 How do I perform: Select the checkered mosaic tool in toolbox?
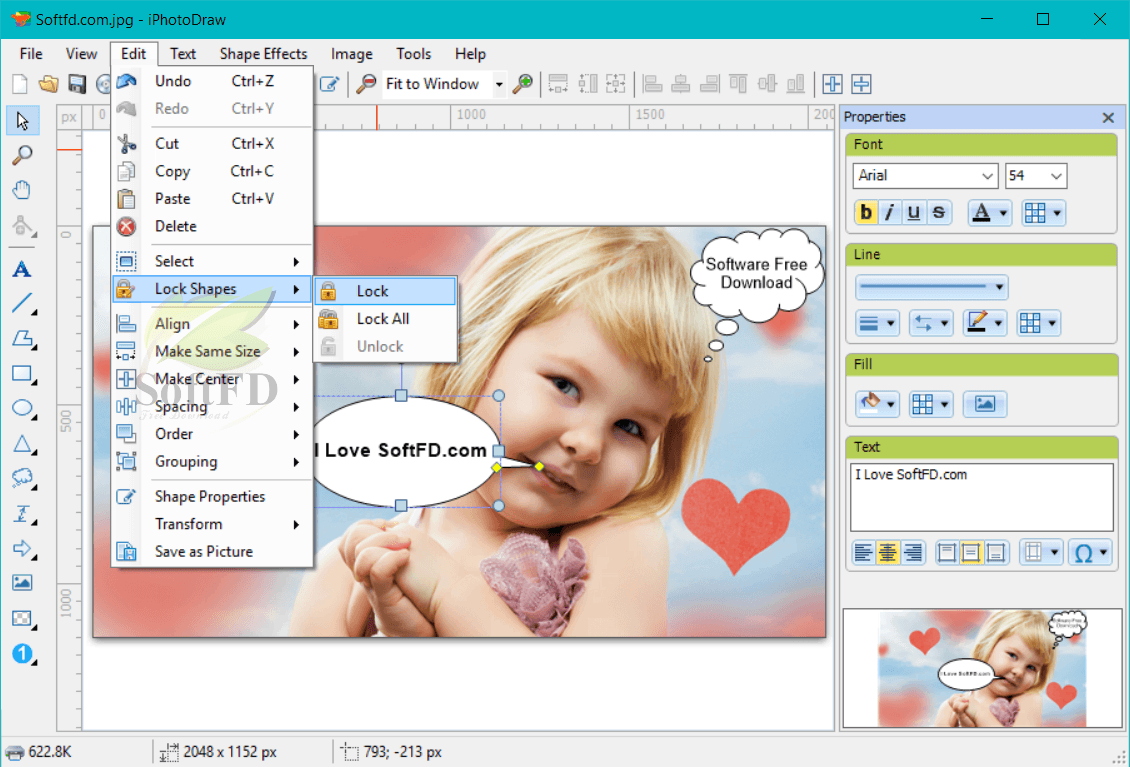click(22, 618)
